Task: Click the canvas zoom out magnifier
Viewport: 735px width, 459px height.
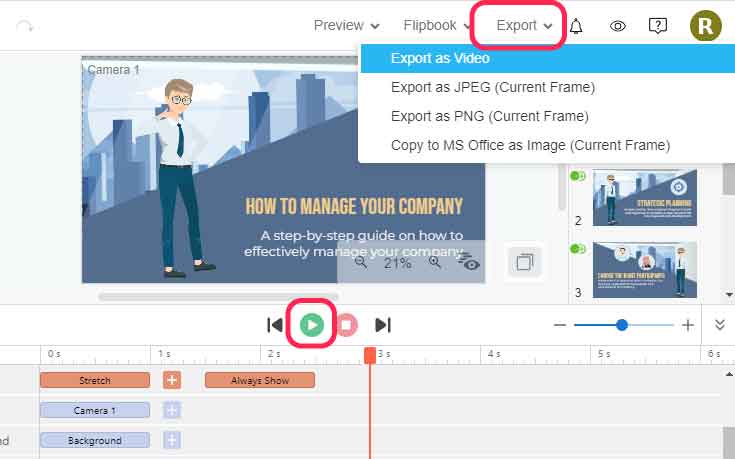Action: 361,263
